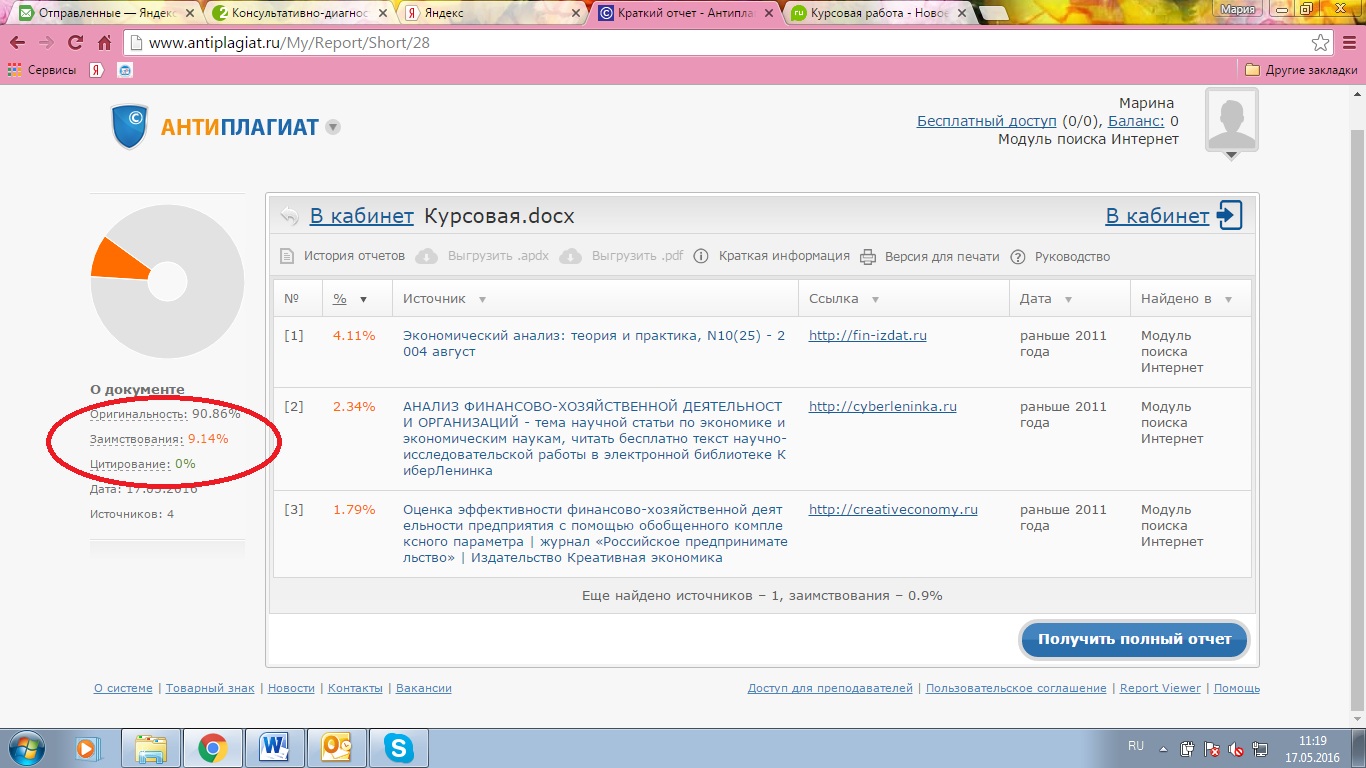Screen dimensions: 1366x768
Task: Open the Chrome menu icon
Action: coord(1349,43)
